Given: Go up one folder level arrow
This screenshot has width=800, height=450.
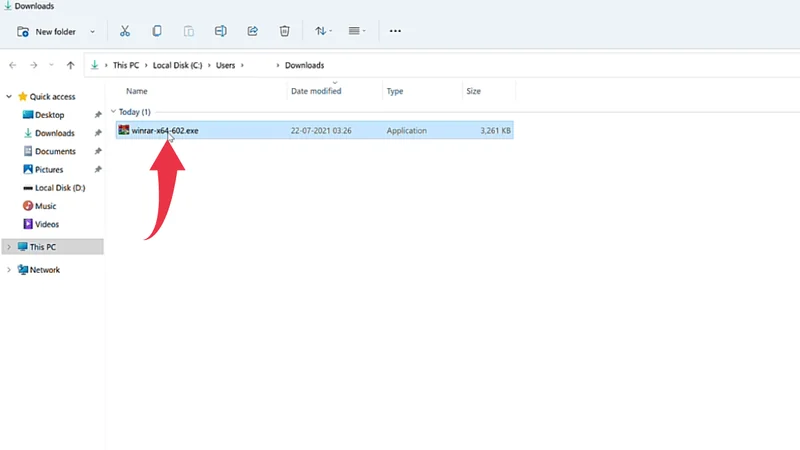Looking at the screenshot, I should pos(70,65).
